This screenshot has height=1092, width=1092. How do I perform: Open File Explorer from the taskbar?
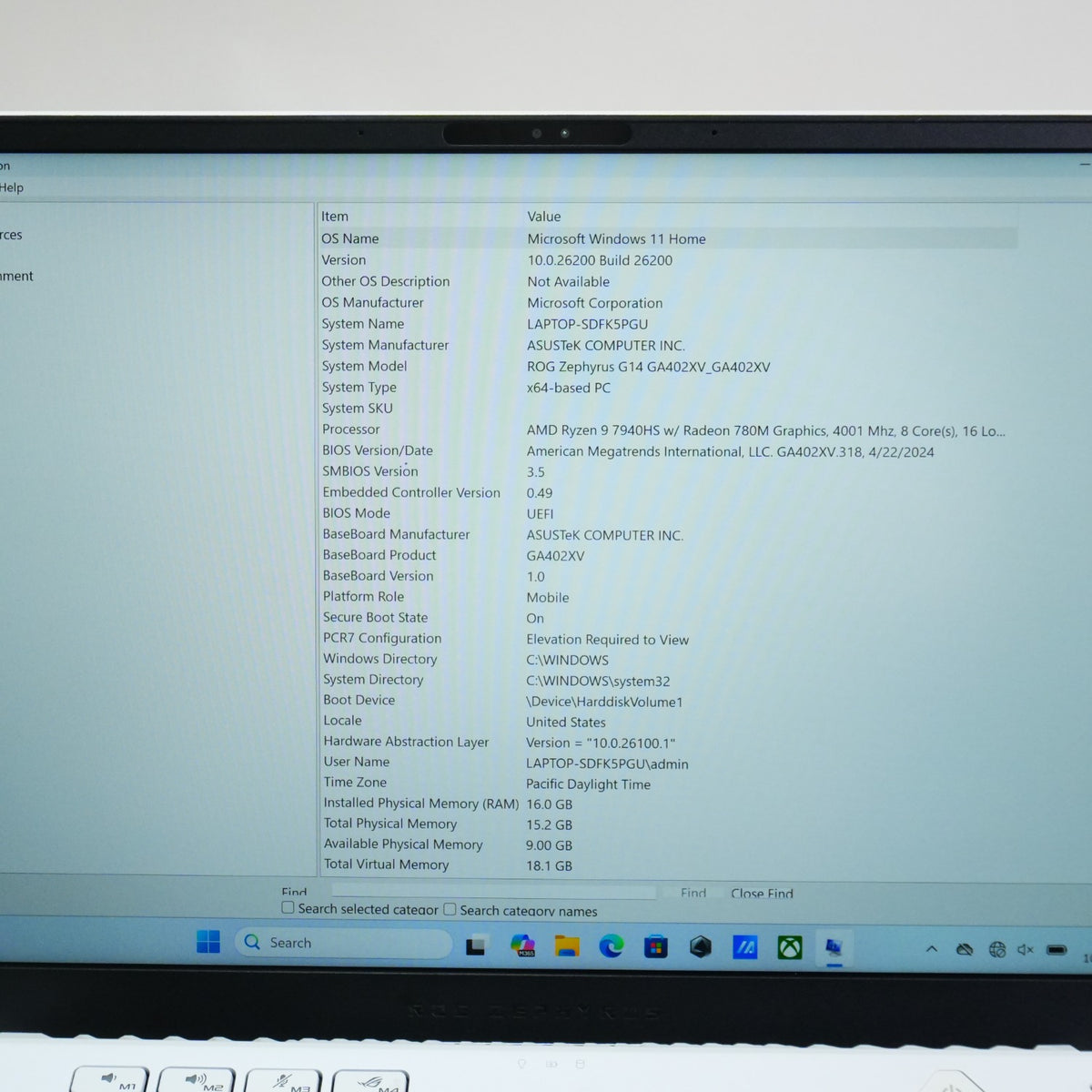[567, 946]
